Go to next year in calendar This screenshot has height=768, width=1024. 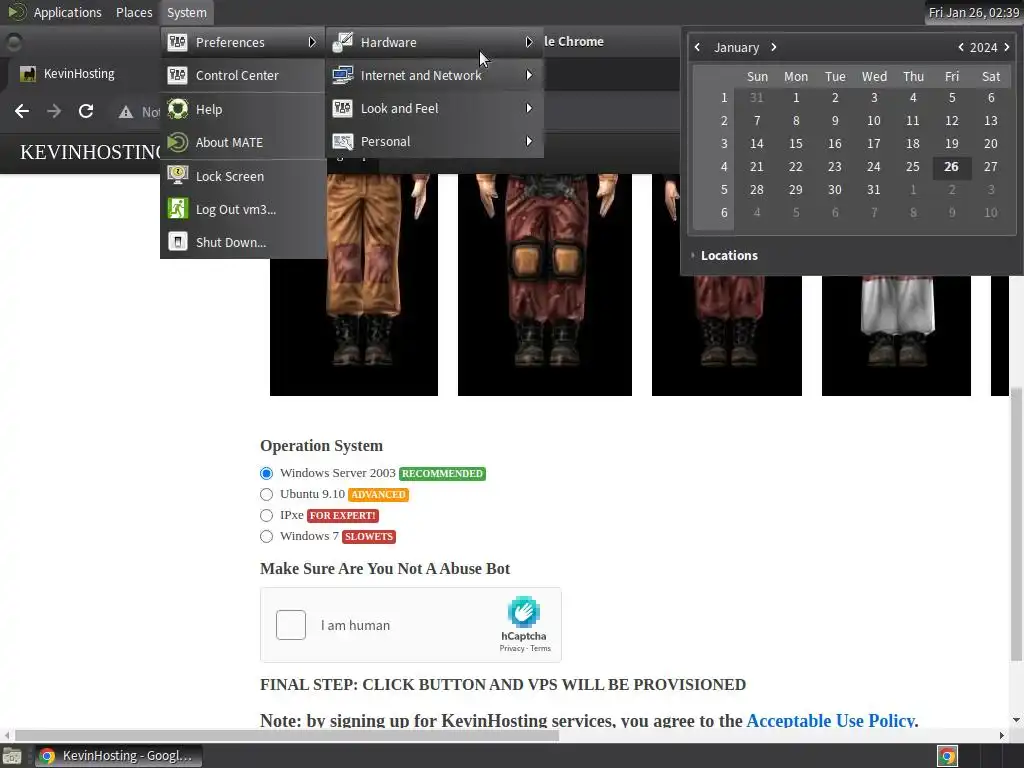[1006, 47]
